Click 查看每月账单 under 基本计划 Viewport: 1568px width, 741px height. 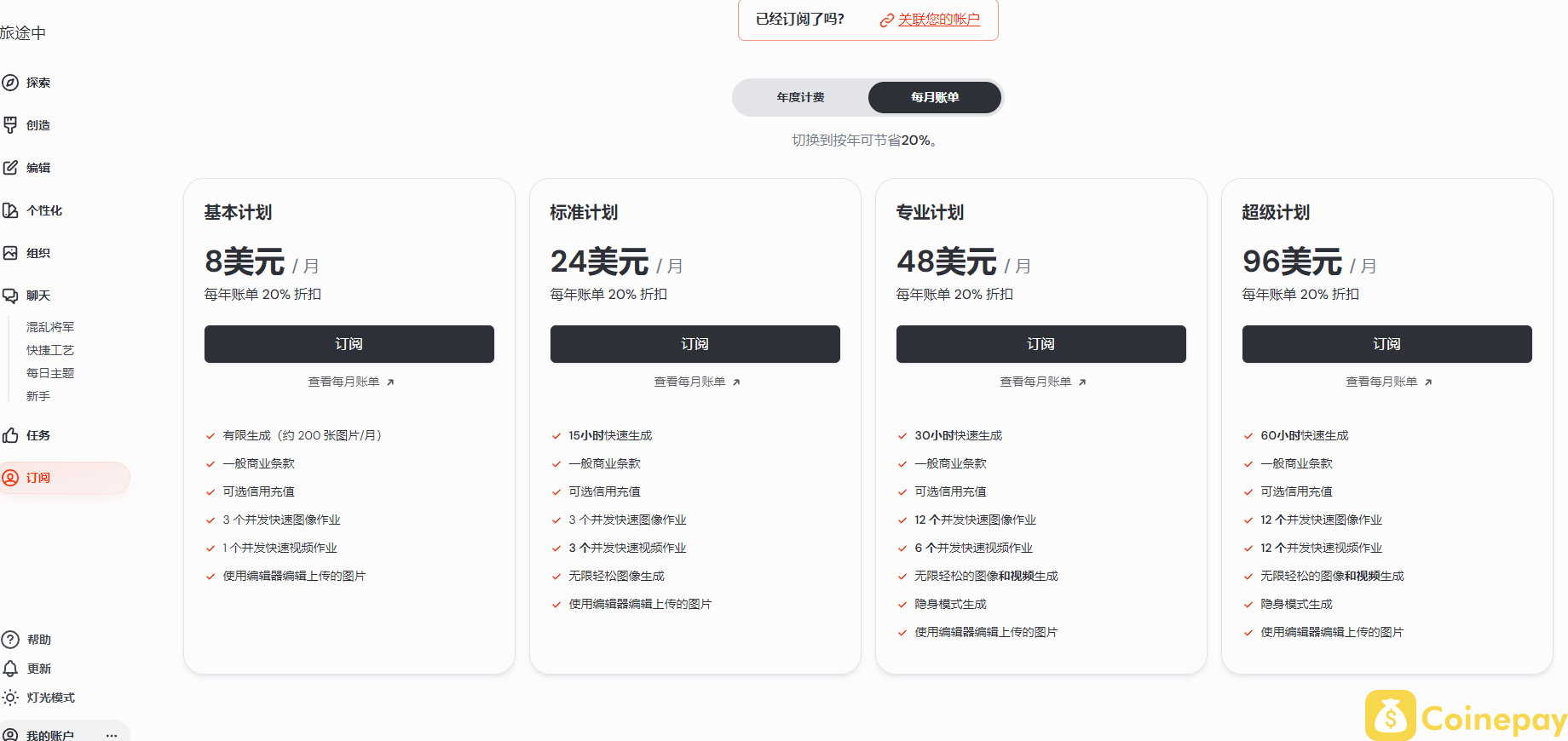350,382
